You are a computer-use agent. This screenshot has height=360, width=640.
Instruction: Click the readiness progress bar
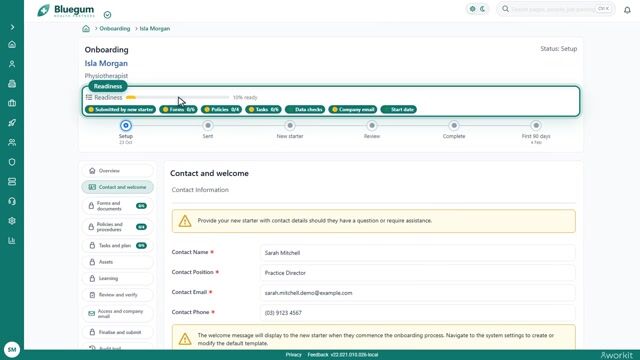click(x=178, y=97)
